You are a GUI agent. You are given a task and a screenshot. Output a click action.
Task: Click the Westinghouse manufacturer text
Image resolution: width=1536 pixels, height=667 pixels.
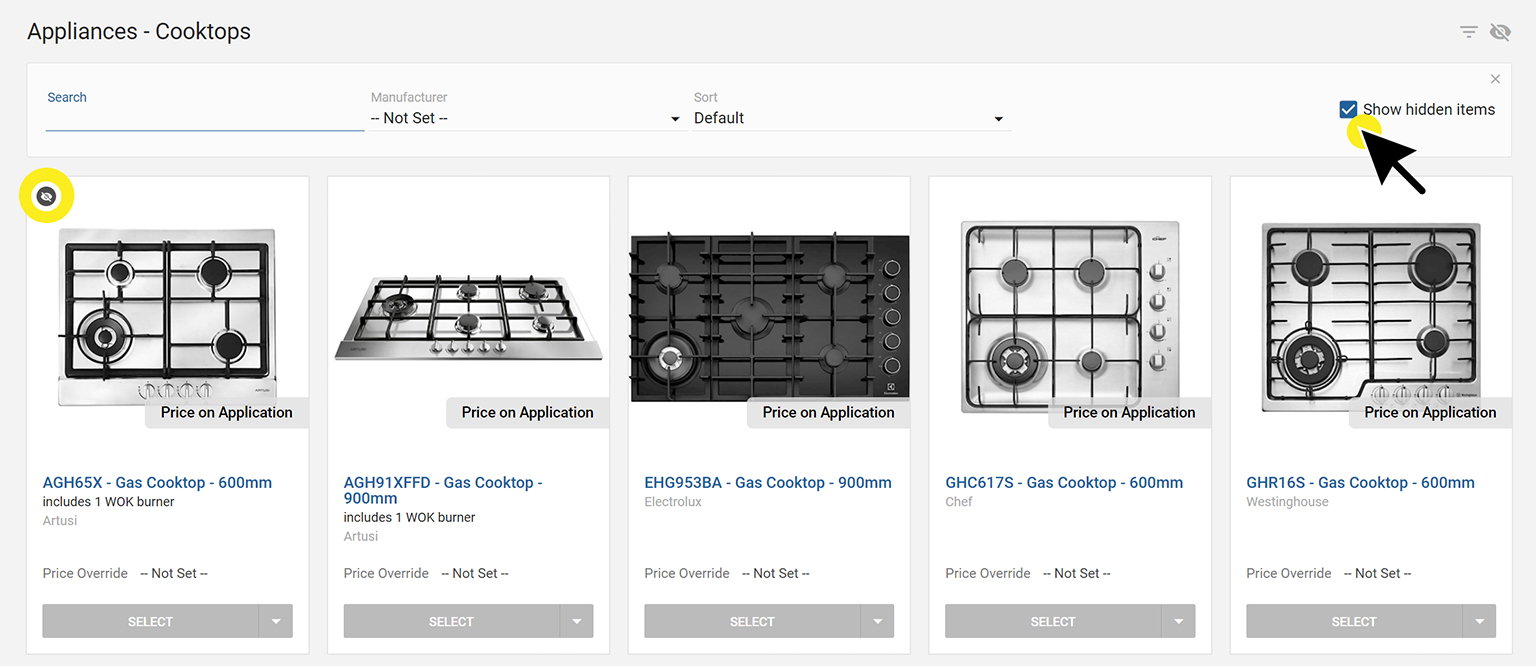click(x=1287, y=502)
